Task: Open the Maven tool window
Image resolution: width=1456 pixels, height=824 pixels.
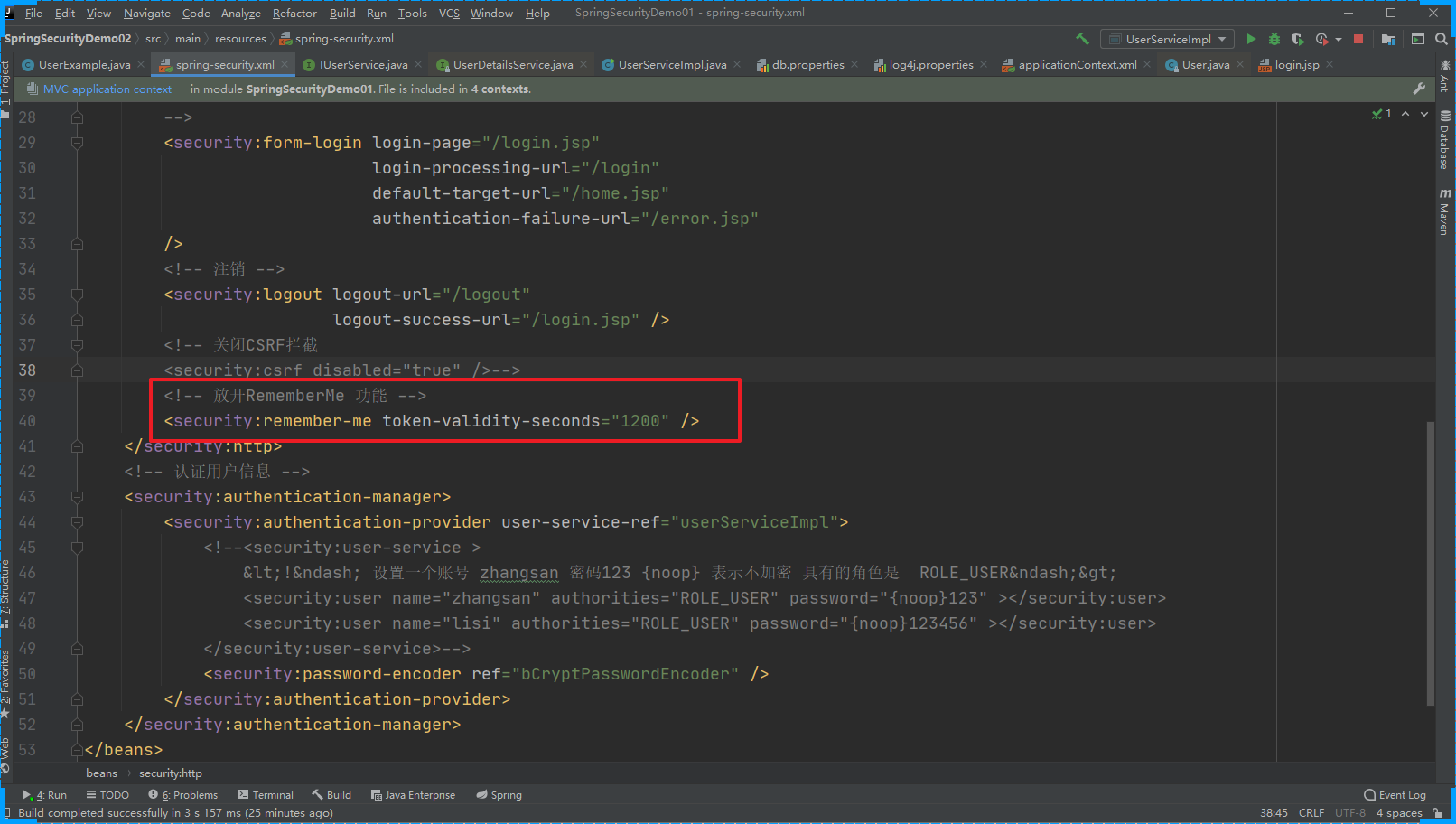Action: coord(1445,212)
